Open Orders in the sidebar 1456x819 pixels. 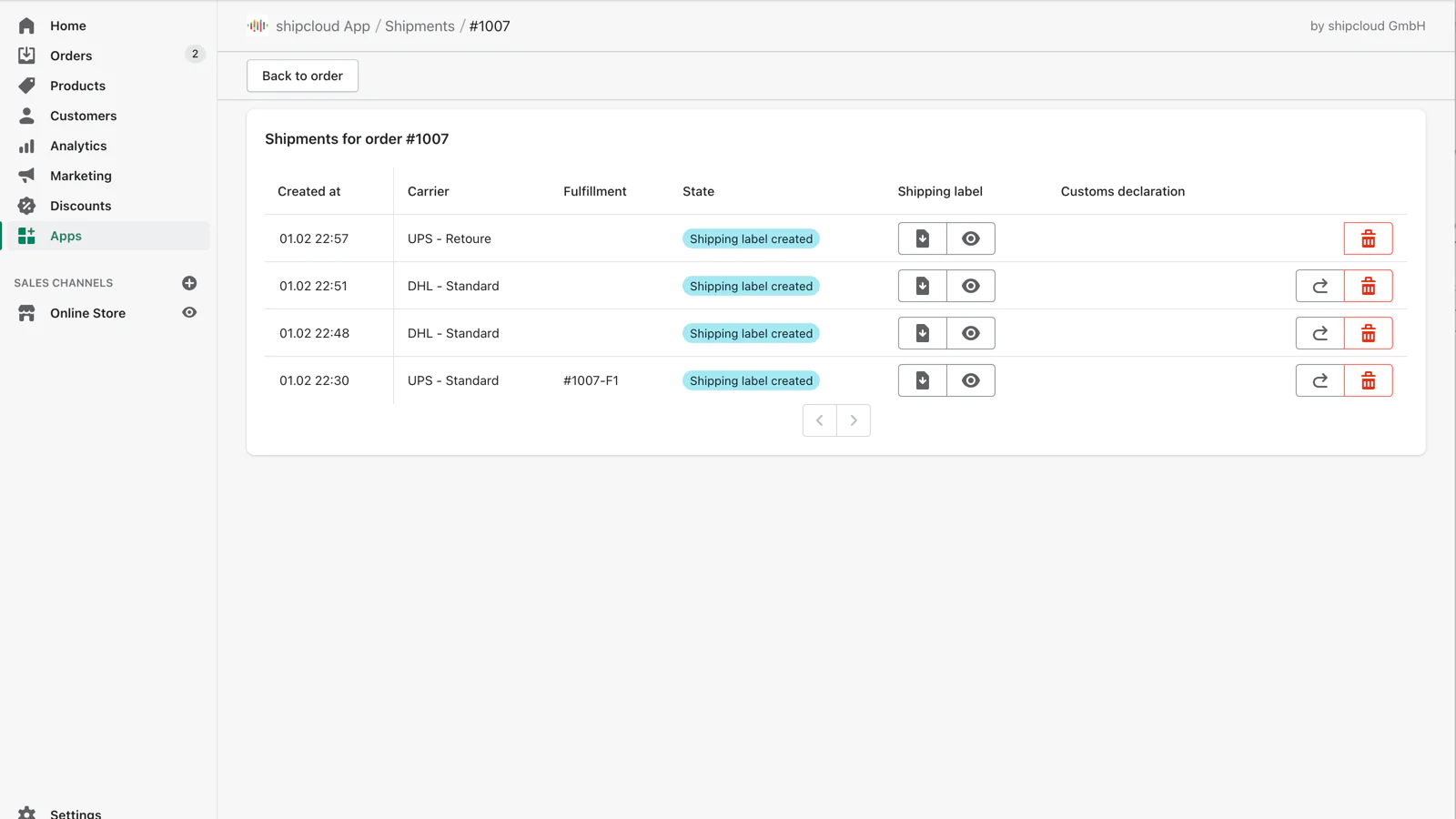[x=71, y=56]
